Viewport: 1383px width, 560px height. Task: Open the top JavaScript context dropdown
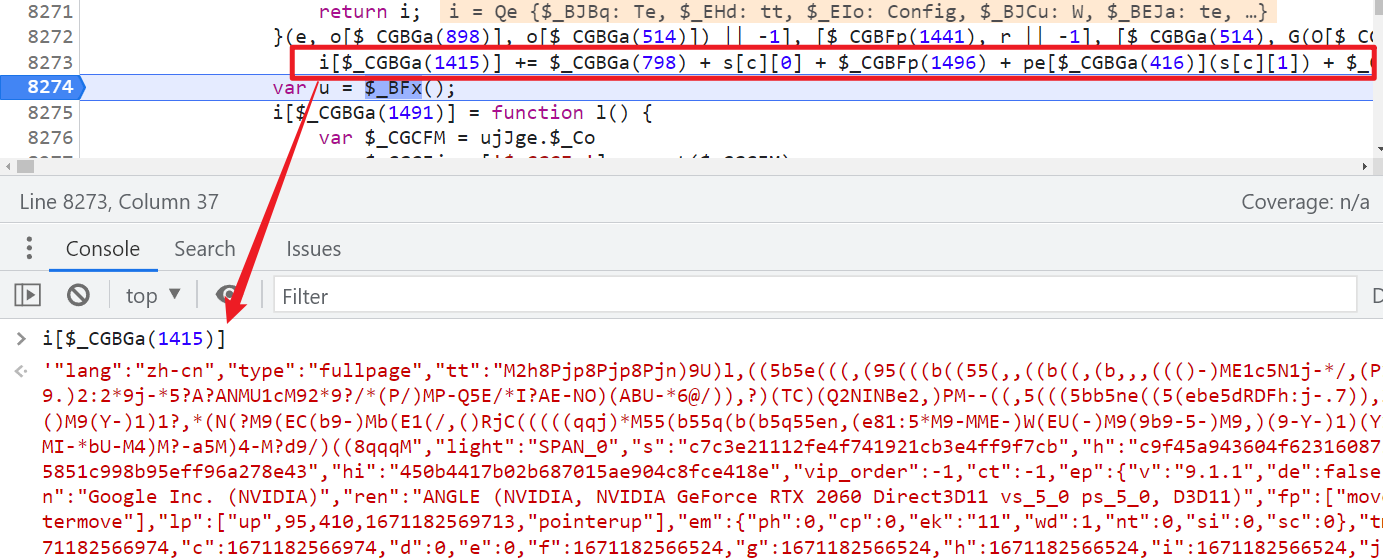(153, 296)
